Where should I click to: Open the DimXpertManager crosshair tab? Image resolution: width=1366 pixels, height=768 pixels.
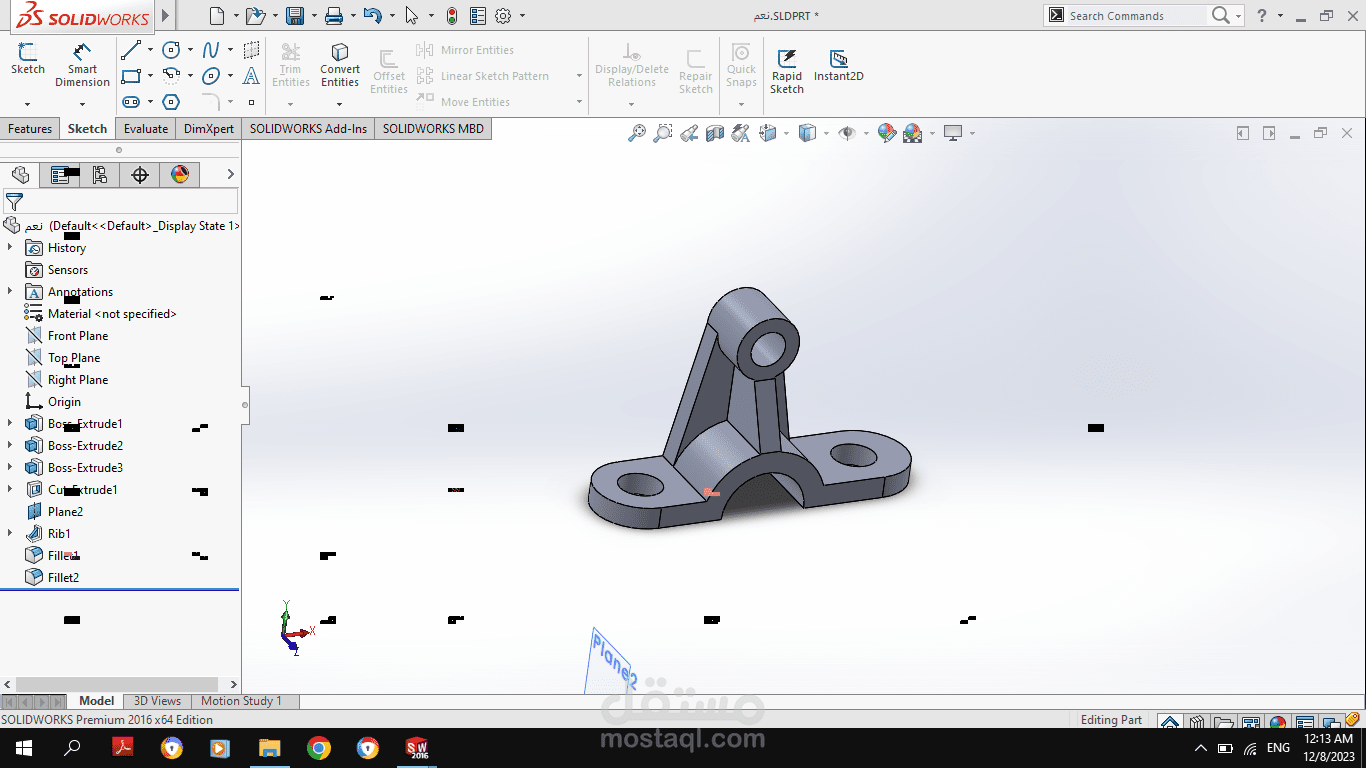pyautogui.click(x=140, y=175)
